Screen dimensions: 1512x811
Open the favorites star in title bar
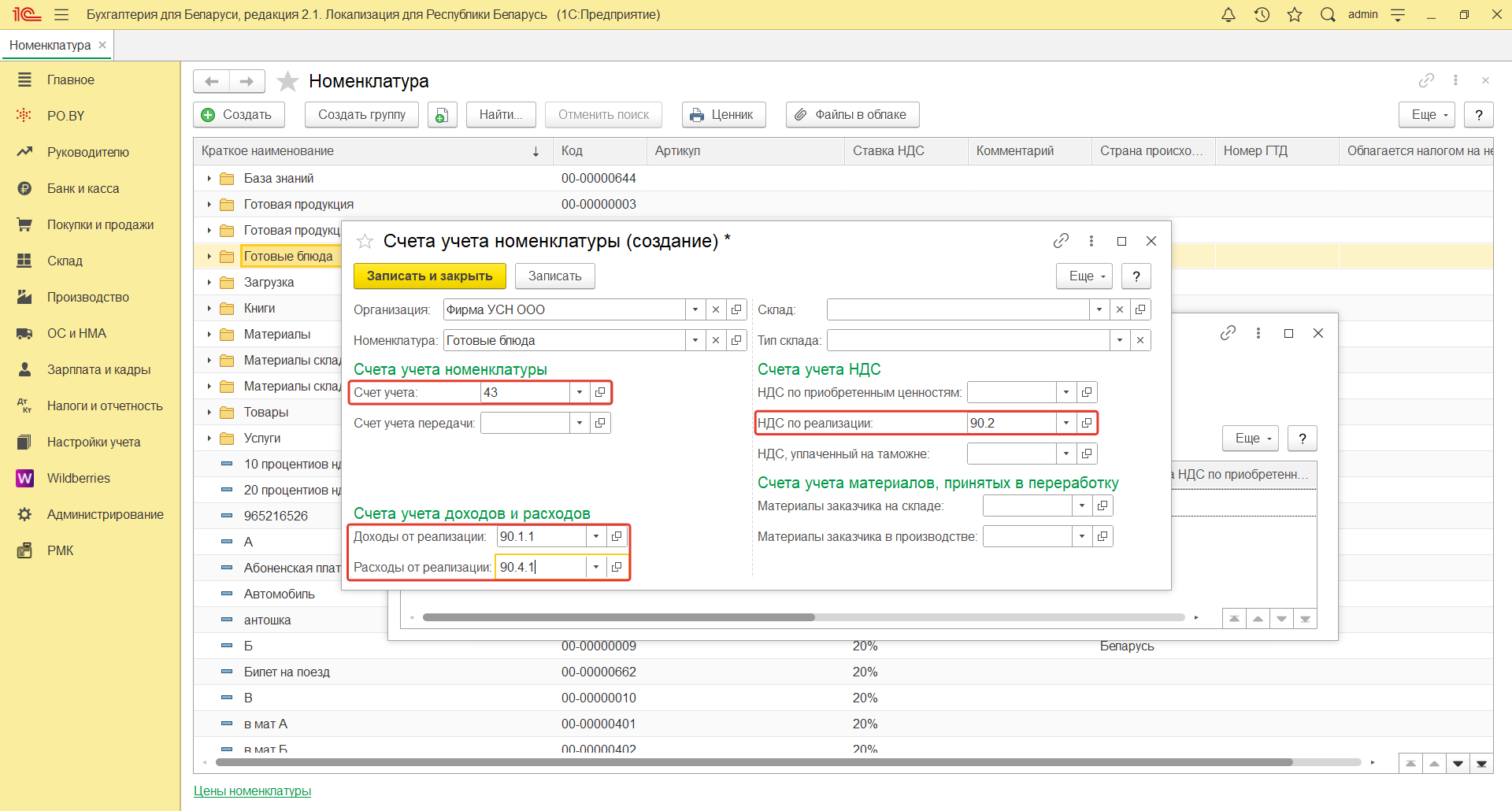(x=1295, y=15)
